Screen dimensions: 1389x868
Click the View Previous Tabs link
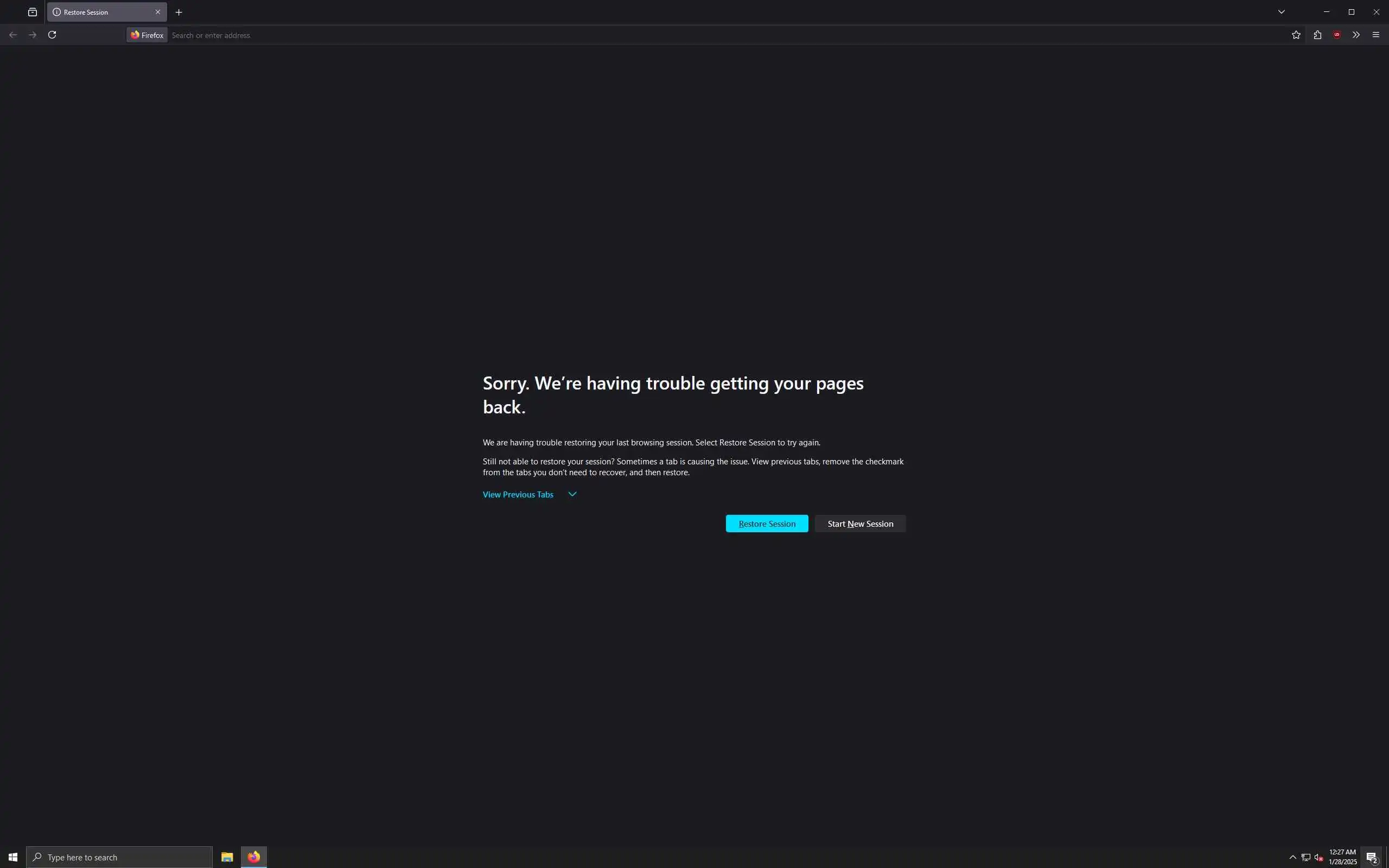pyautogui.click(x=518, y=494)
